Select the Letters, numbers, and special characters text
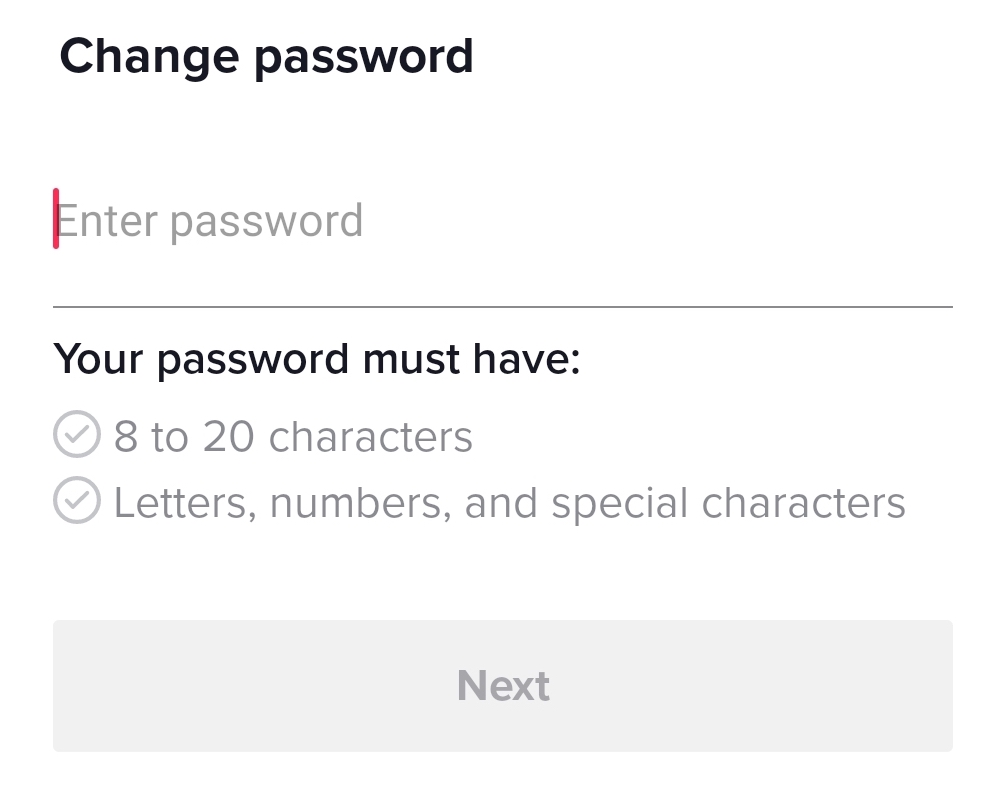Viewport: 991px width, 810px height. coord(509,503)
